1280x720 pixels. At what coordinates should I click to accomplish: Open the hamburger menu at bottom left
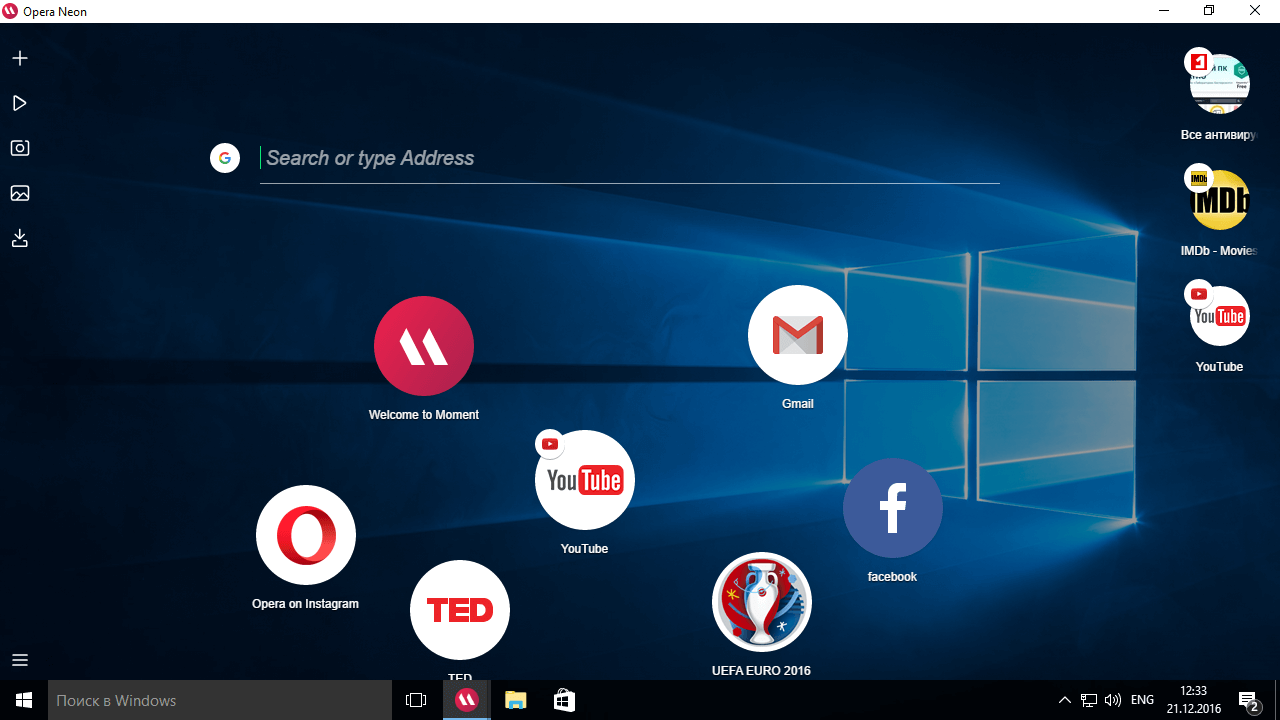tap(20, 660)
